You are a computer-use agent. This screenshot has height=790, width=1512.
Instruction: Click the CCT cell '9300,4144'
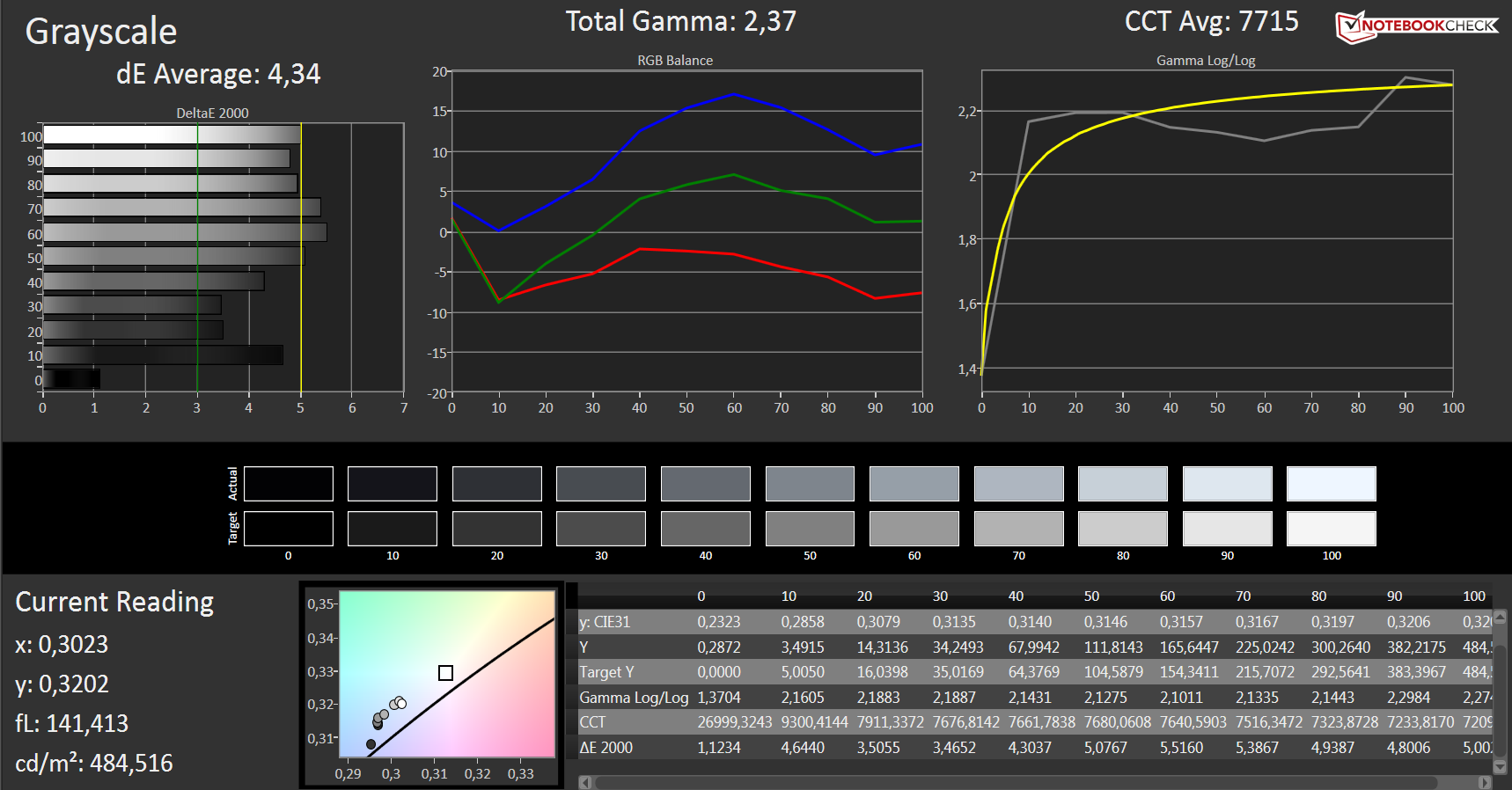pyautogui.click(x=814, y=722)
